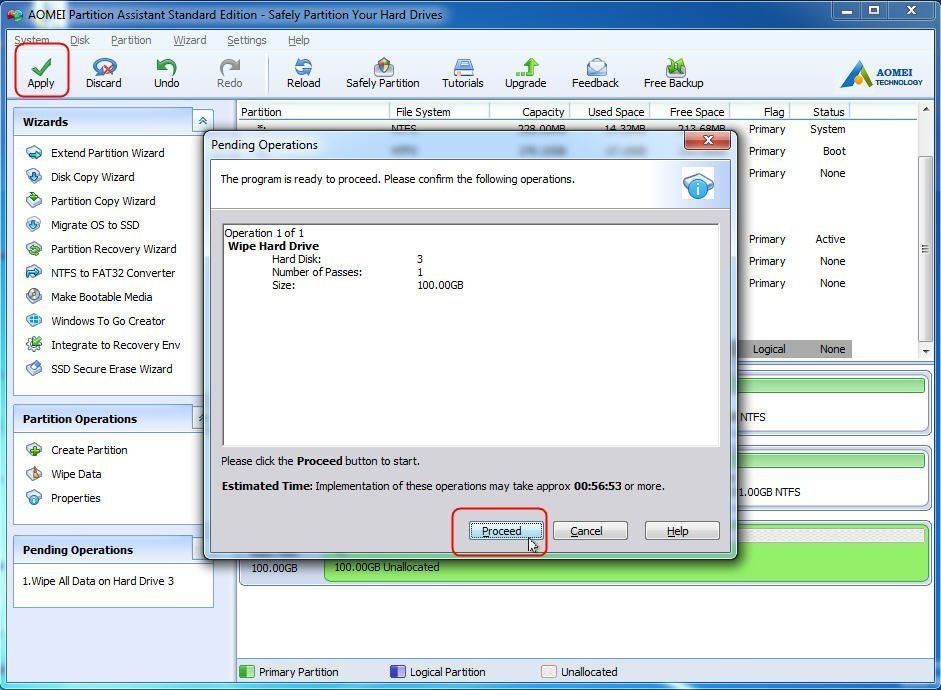Open Make Bootable Media wizard
Image resolution: width=941 pixels, height=690 pixels.
pyautogui.click(x=90, y=297)
